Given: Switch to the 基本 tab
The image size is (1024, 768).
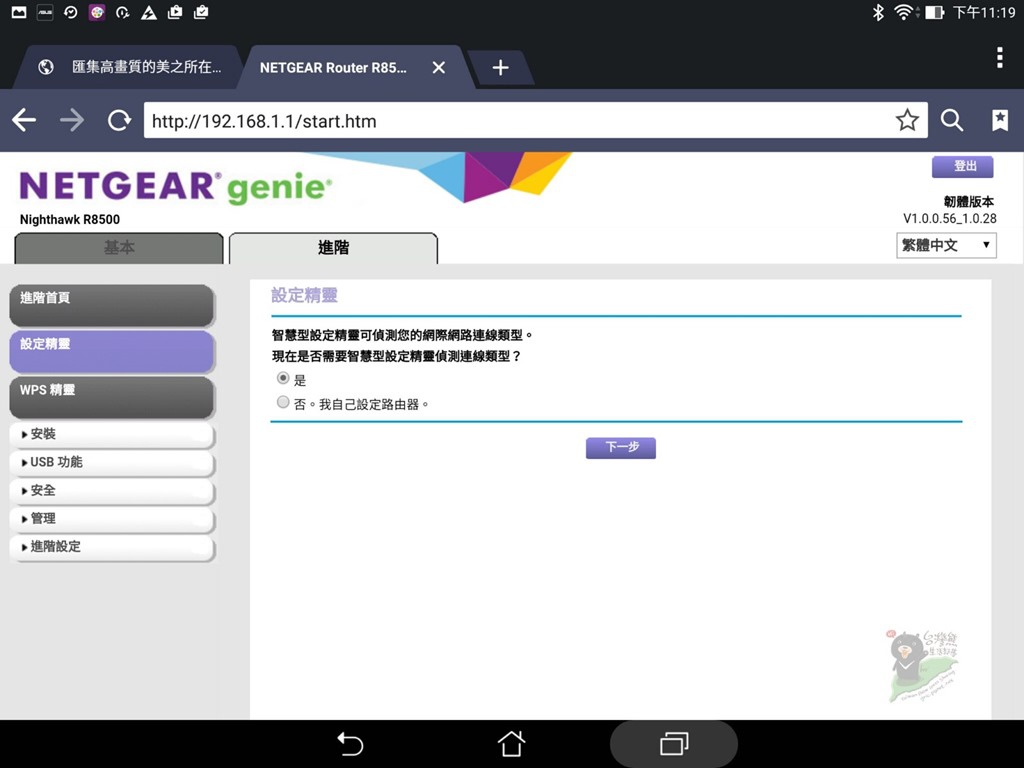Looking at the screenshot, I should [119, 248].
